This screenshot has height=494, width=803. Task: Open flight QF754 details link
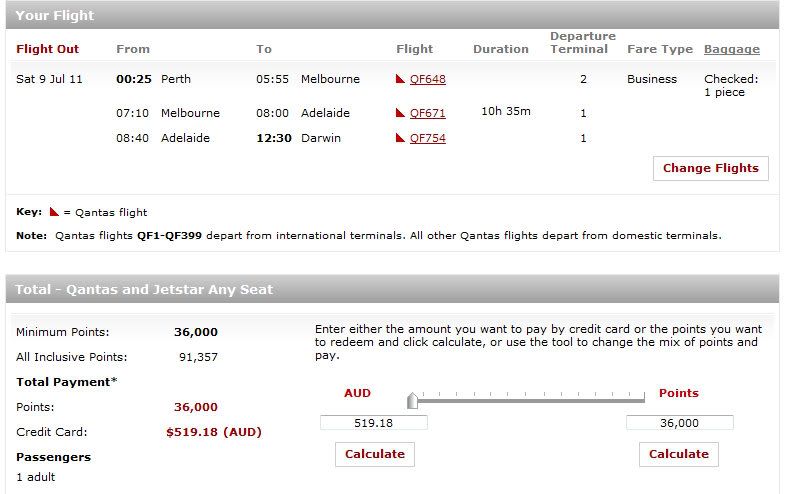click(428, 138)
